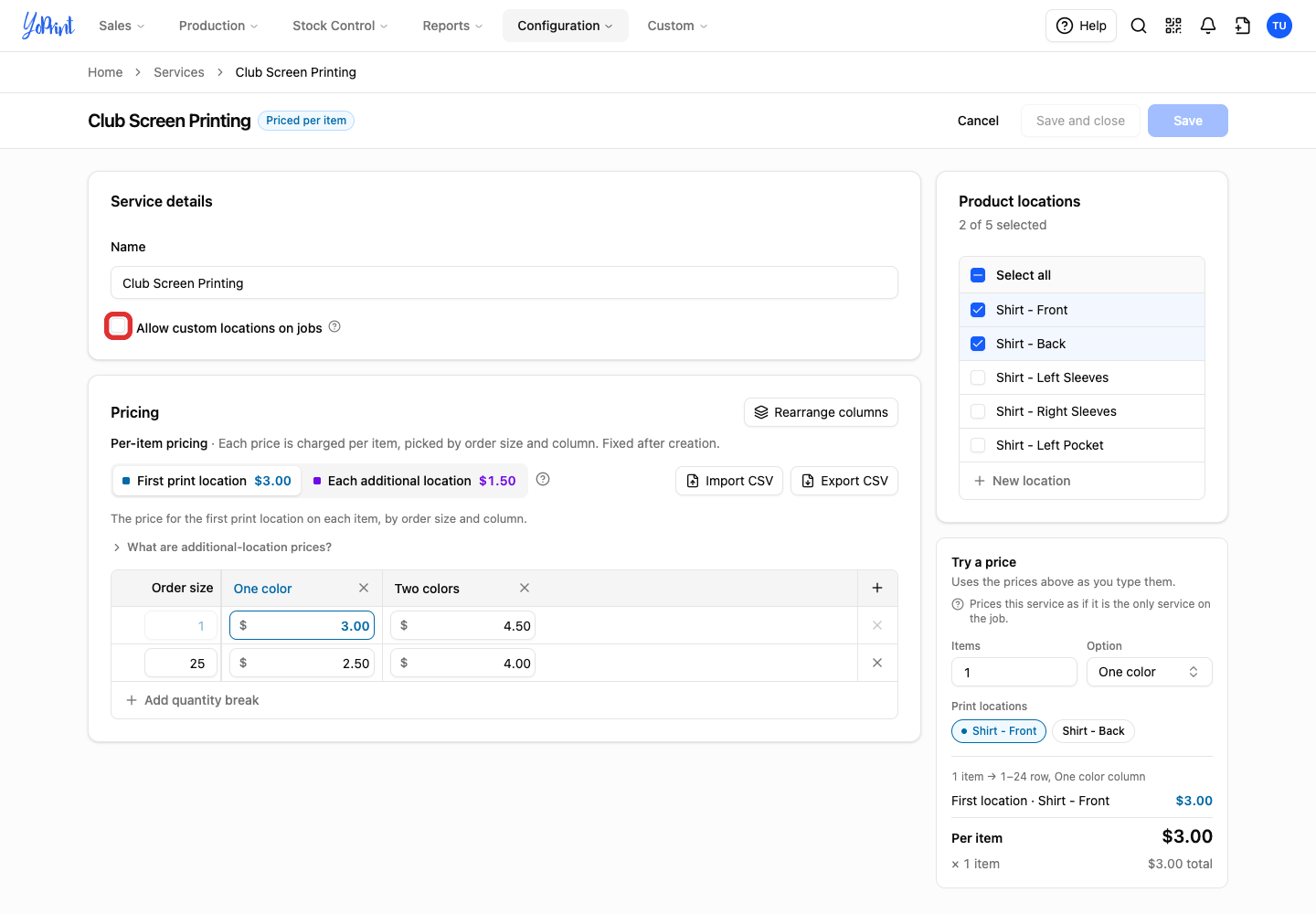Enable Allow custom locations on jobs

[118, 325]
